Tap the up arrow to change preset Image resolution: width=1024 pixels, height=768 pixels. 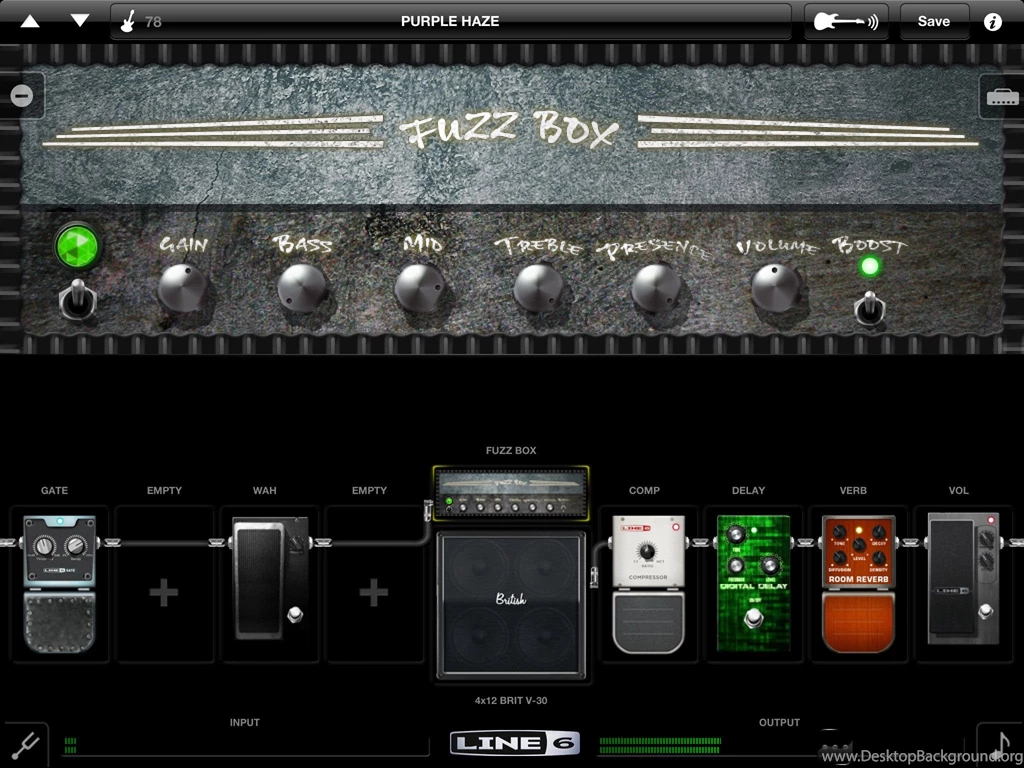pyautogui.click(x=28, y=19)
